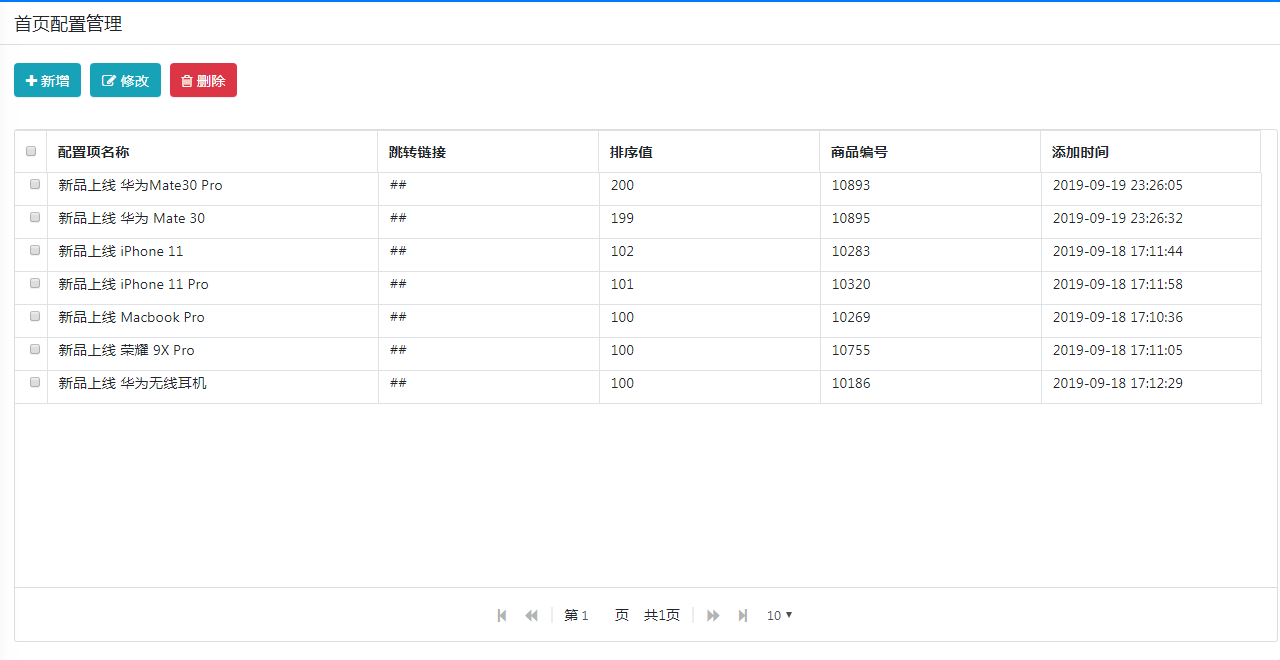Check the row 华为无线耳机 checkbox
Screen dimensions: 1280x660
pos(35,382)
